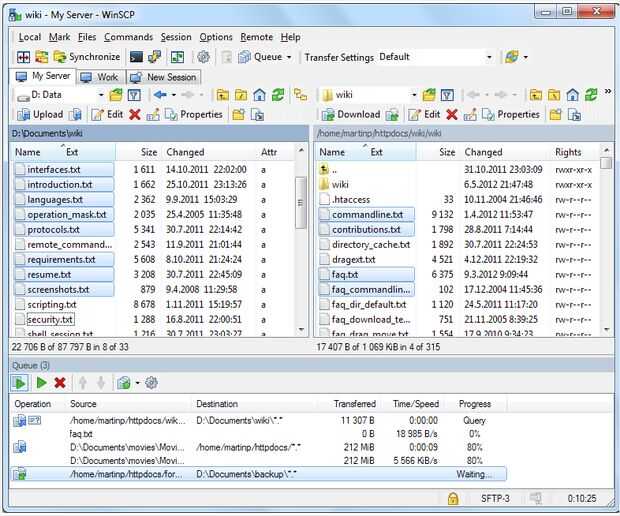Screen dimensions: 620x516
Task: Click the lock encryption status icon
Action: coord(453,499)
